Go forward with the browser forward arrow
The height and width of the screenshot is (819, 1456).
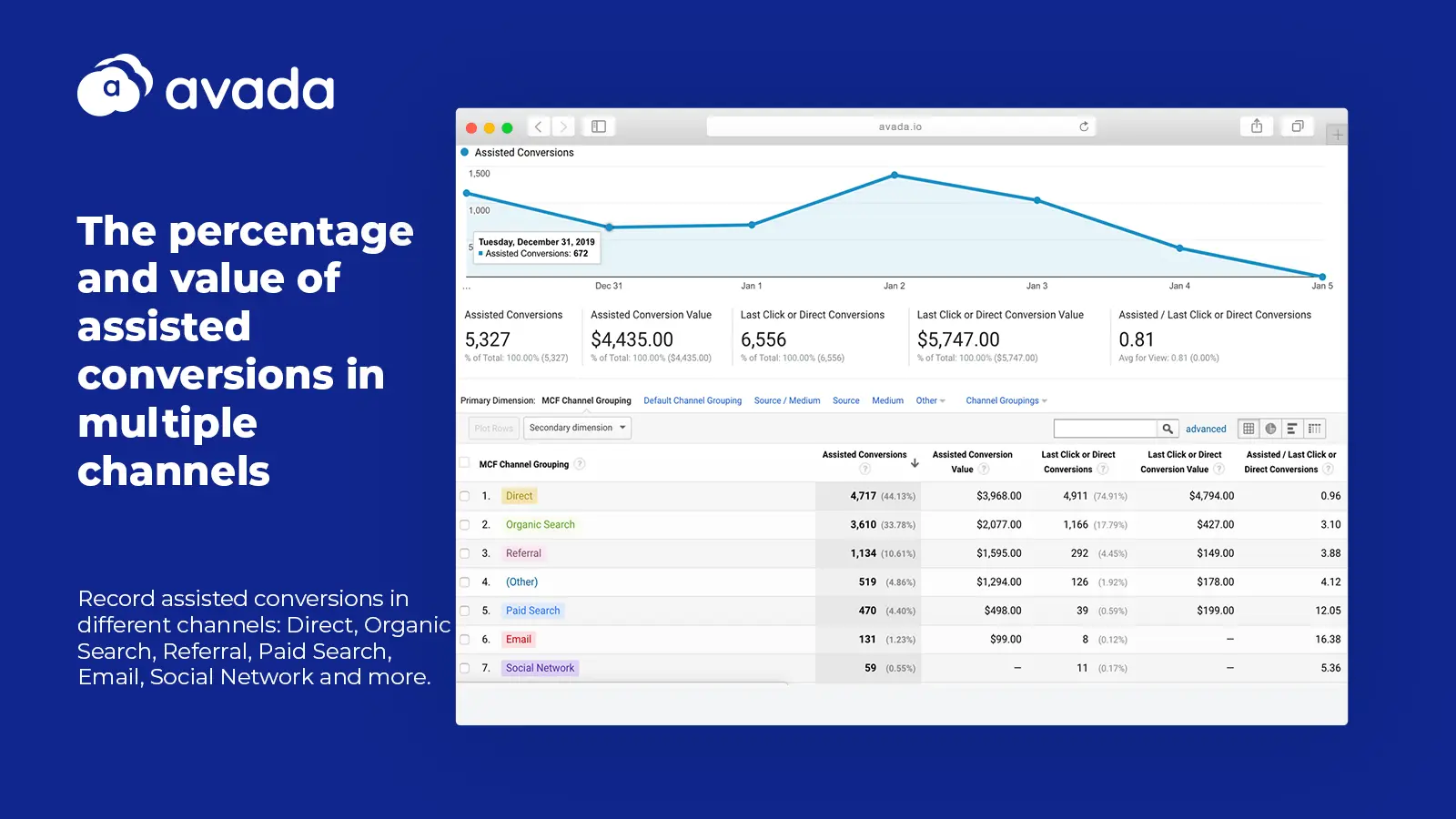(x=564, y=126)
